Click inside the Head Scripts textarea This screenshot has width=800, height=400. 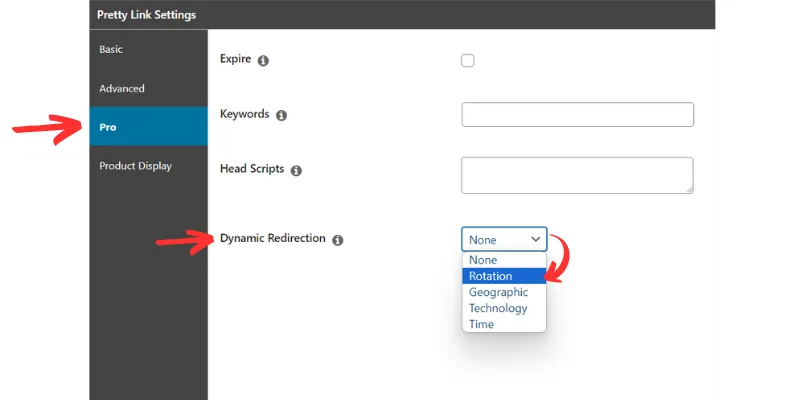(x=577, y=174)
